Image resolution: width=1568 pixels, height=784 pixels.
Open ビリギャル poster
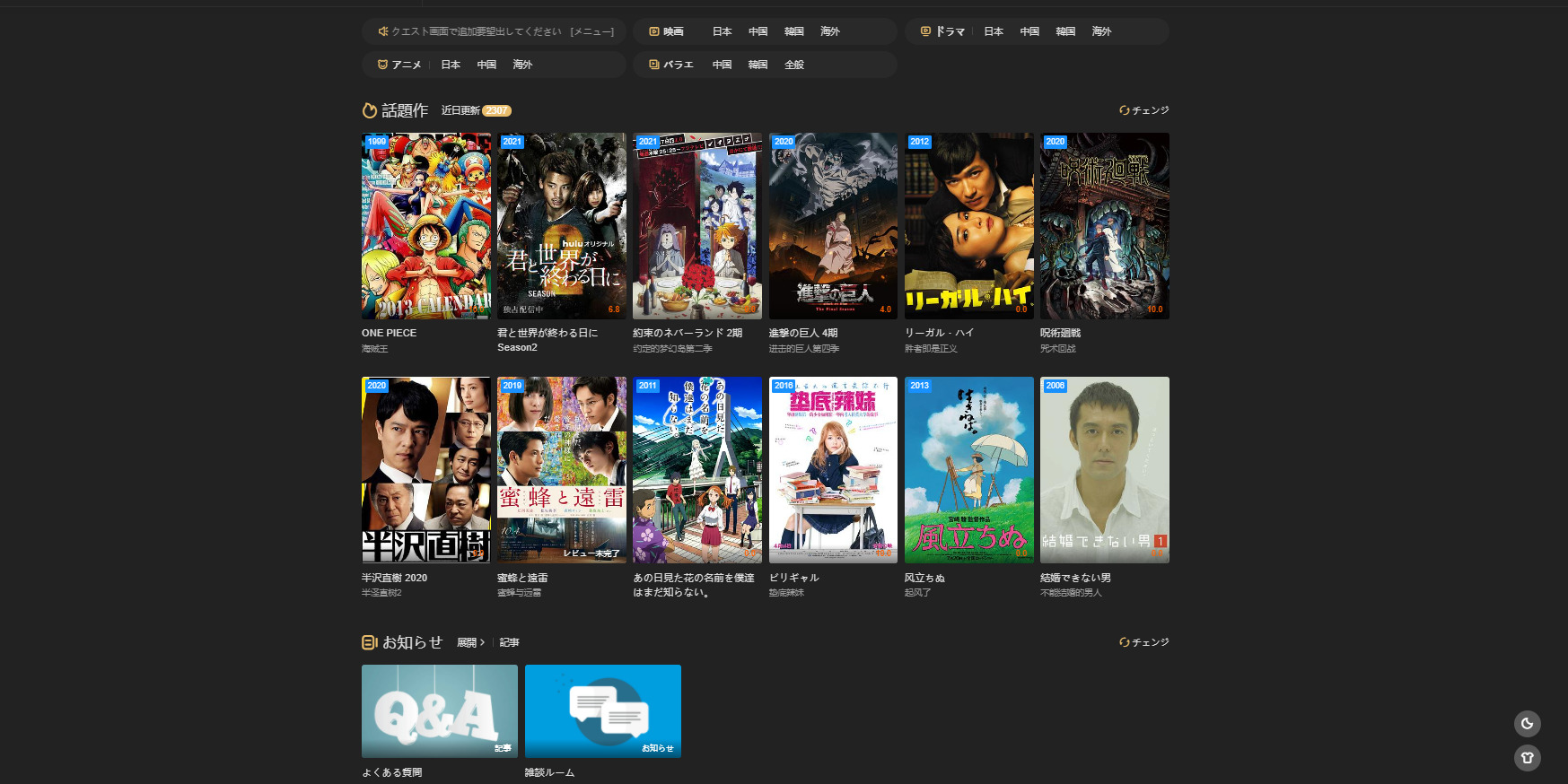click(833, 470)
